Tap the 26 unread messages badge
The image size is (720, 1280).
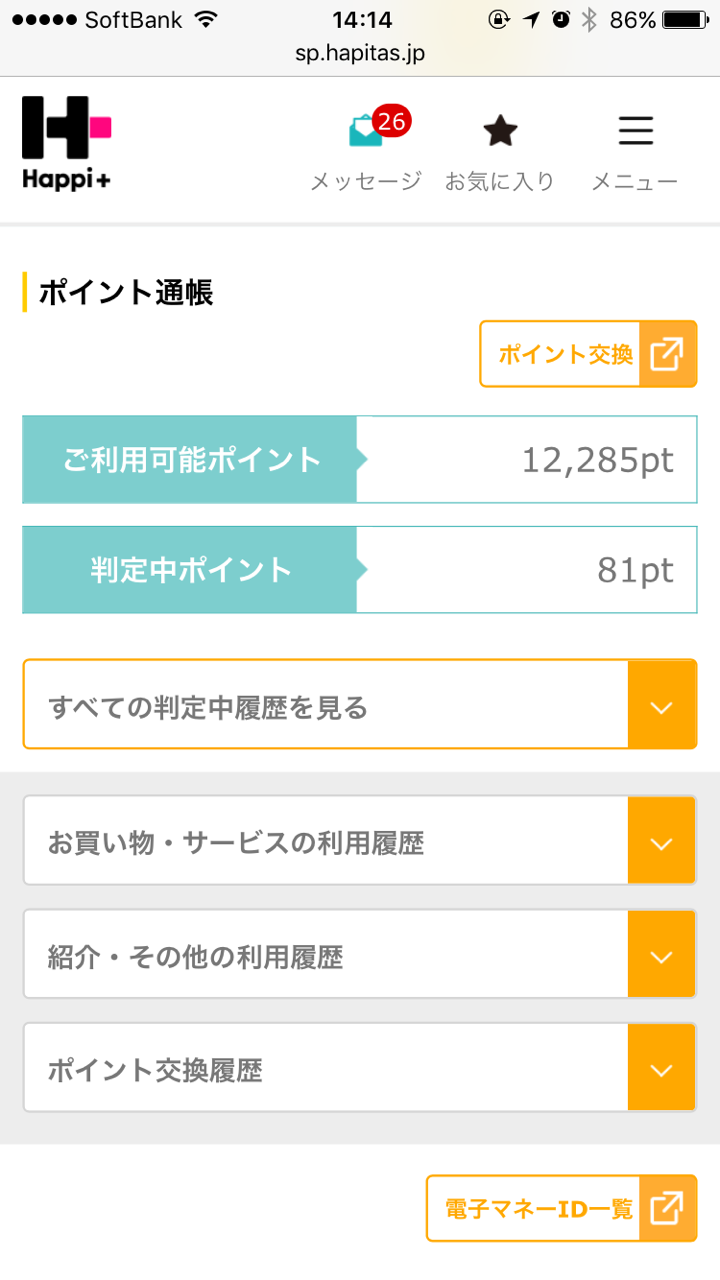(391, 122)
